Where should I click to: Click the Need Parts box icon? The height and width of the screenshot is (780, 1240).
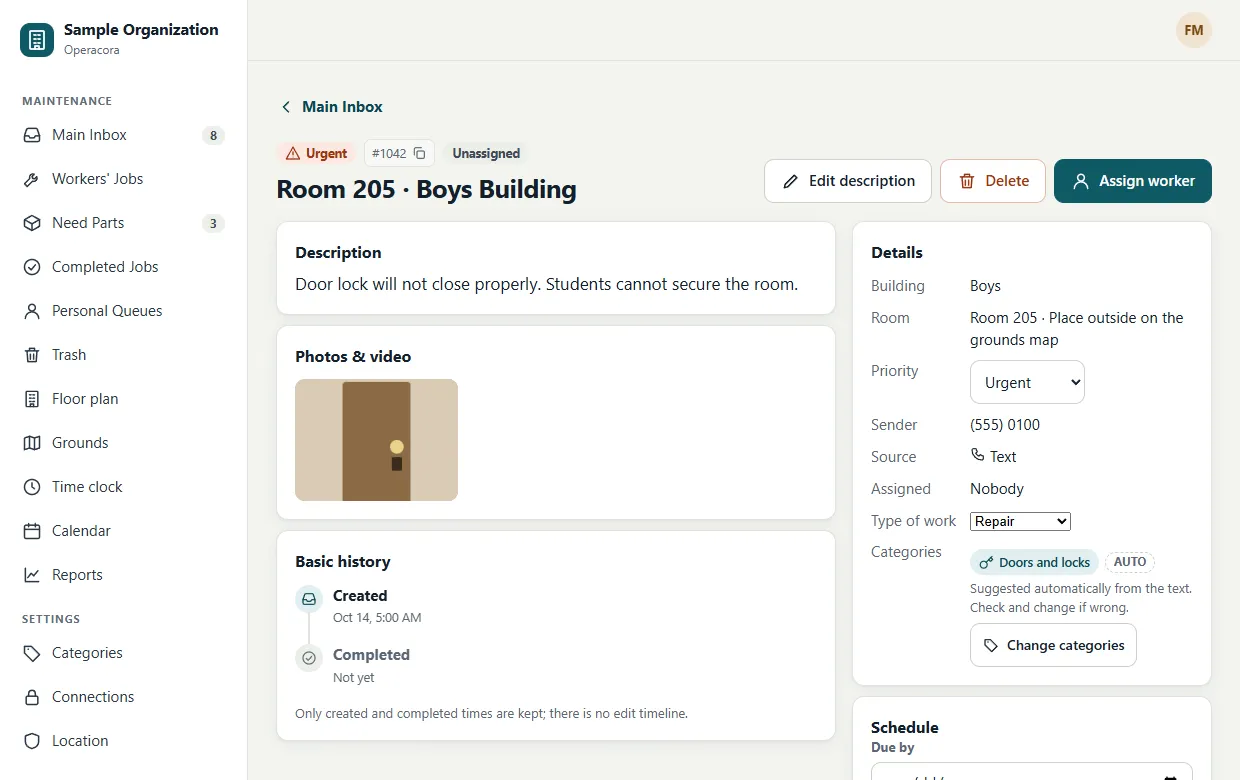pyautogui.click(x=32, y=223)
